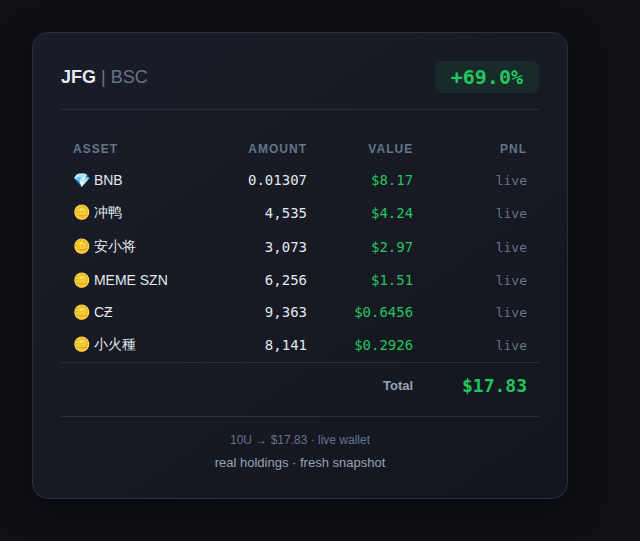Select the 冲鸭 asset name

(108, 212)
